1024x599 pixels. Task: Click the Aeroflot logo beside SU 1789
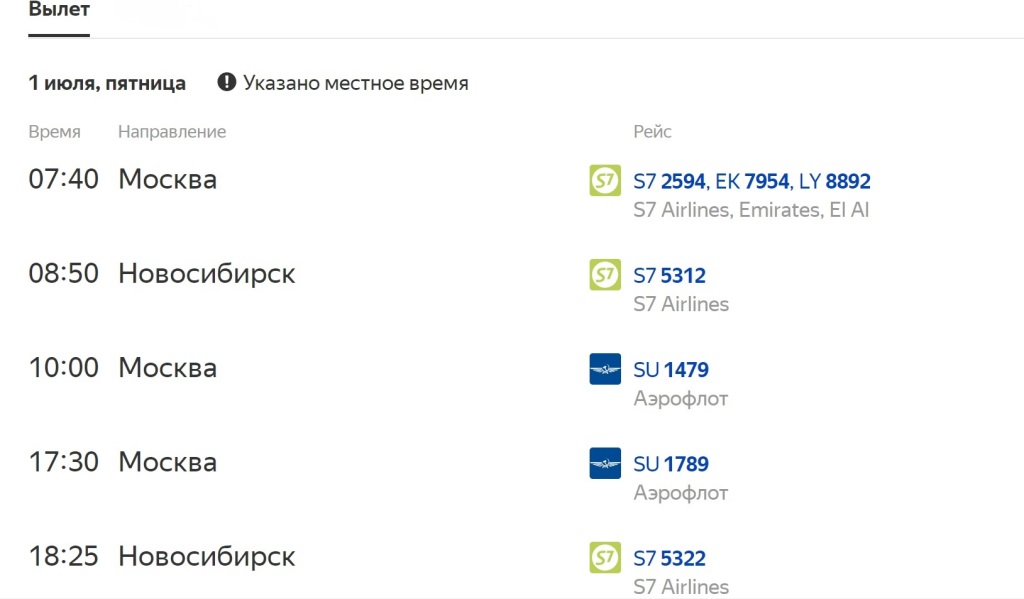click(605, 463)
